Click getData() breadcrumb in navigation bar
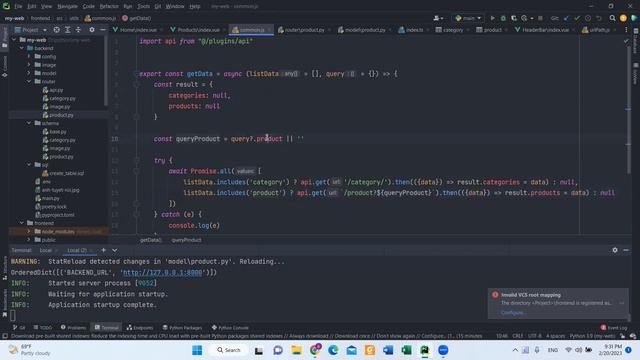640x360 pixels. point(137,18)
